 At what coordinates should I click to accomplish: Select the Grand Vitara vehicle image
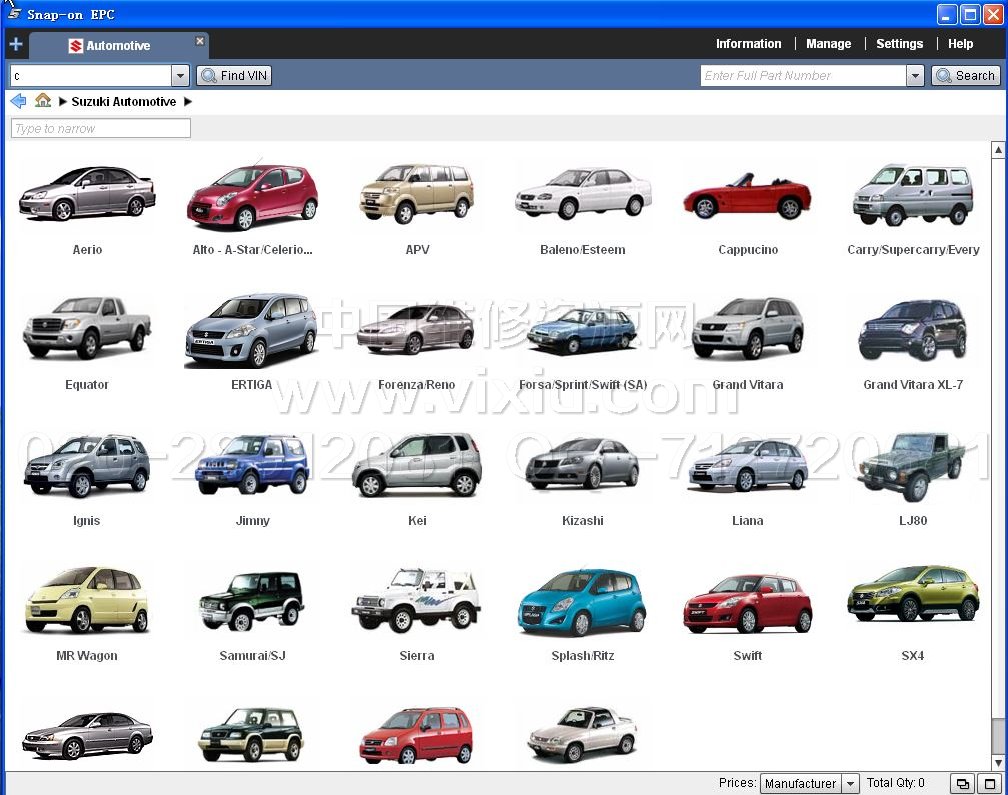coord(747,329)
